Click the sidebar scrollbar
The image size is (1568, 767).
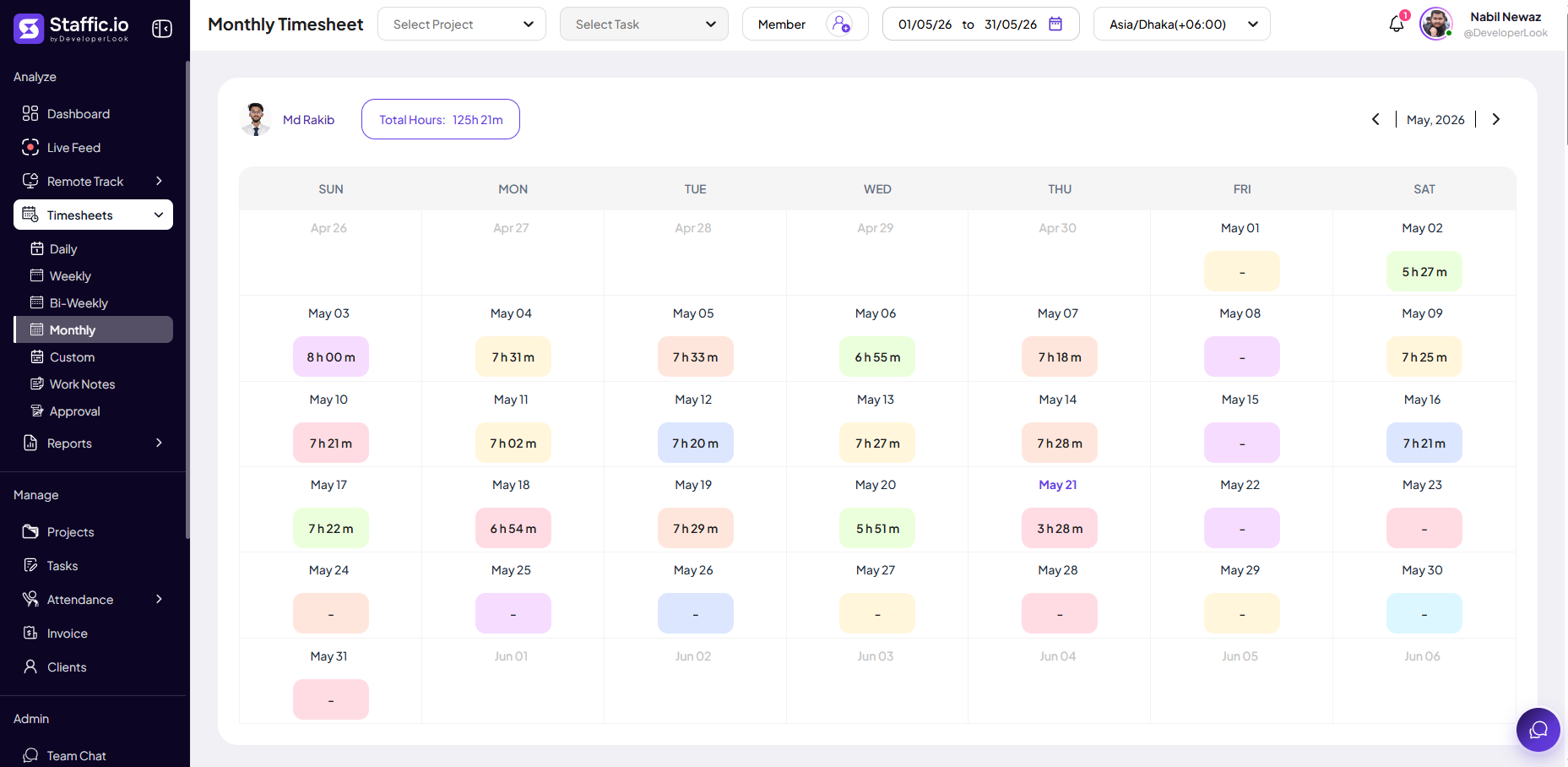[x=187, y=300]
